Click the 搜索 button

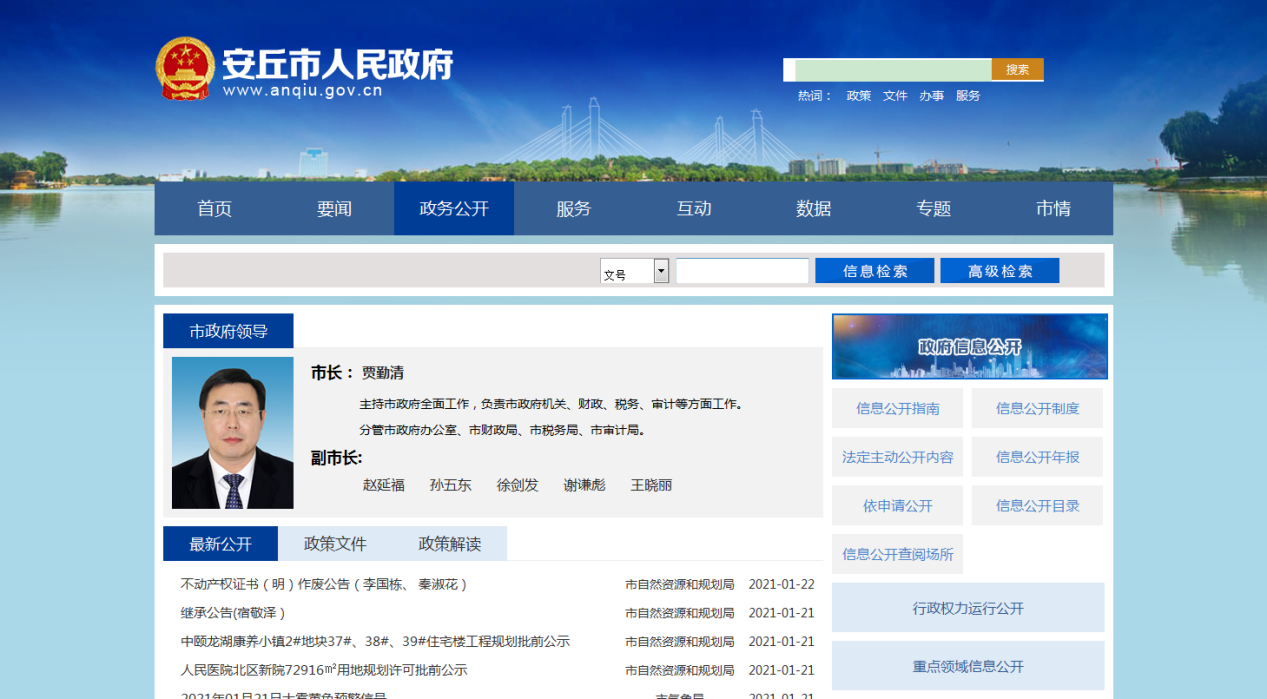tap(1017, 69)
